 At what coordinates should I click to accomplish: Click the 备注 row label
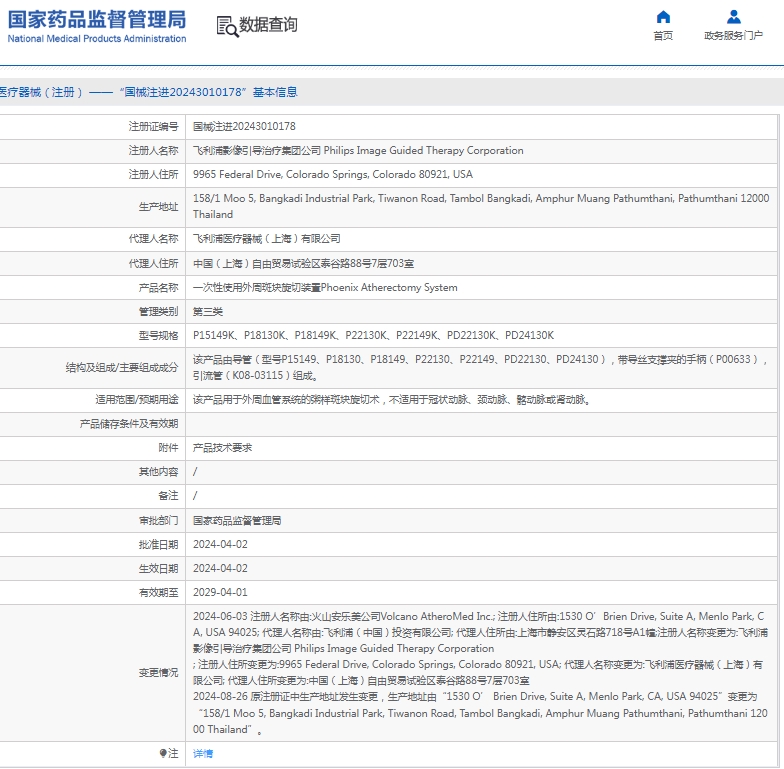click(x=168, y=496)
